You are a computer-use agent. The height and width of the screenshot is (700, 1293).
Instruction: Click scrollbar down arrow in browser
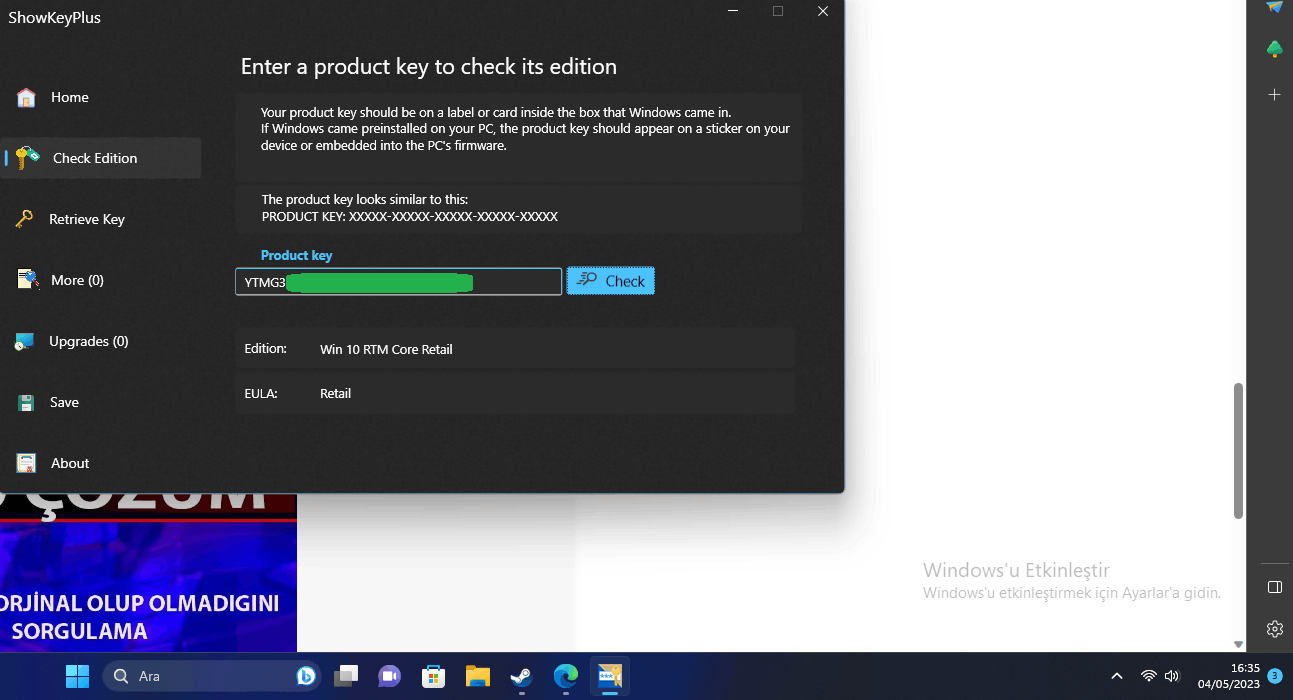point(1239,645)
